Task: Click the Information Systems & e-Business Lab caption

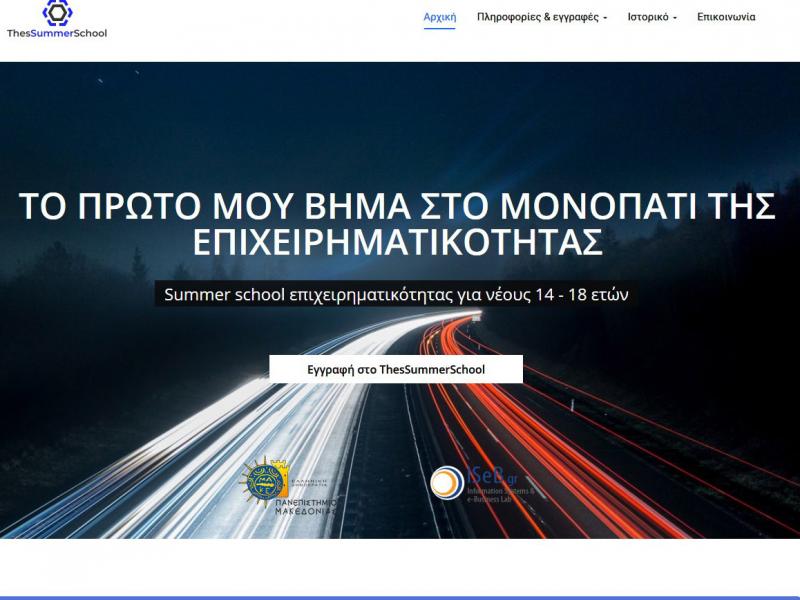Action: [501, 495]
